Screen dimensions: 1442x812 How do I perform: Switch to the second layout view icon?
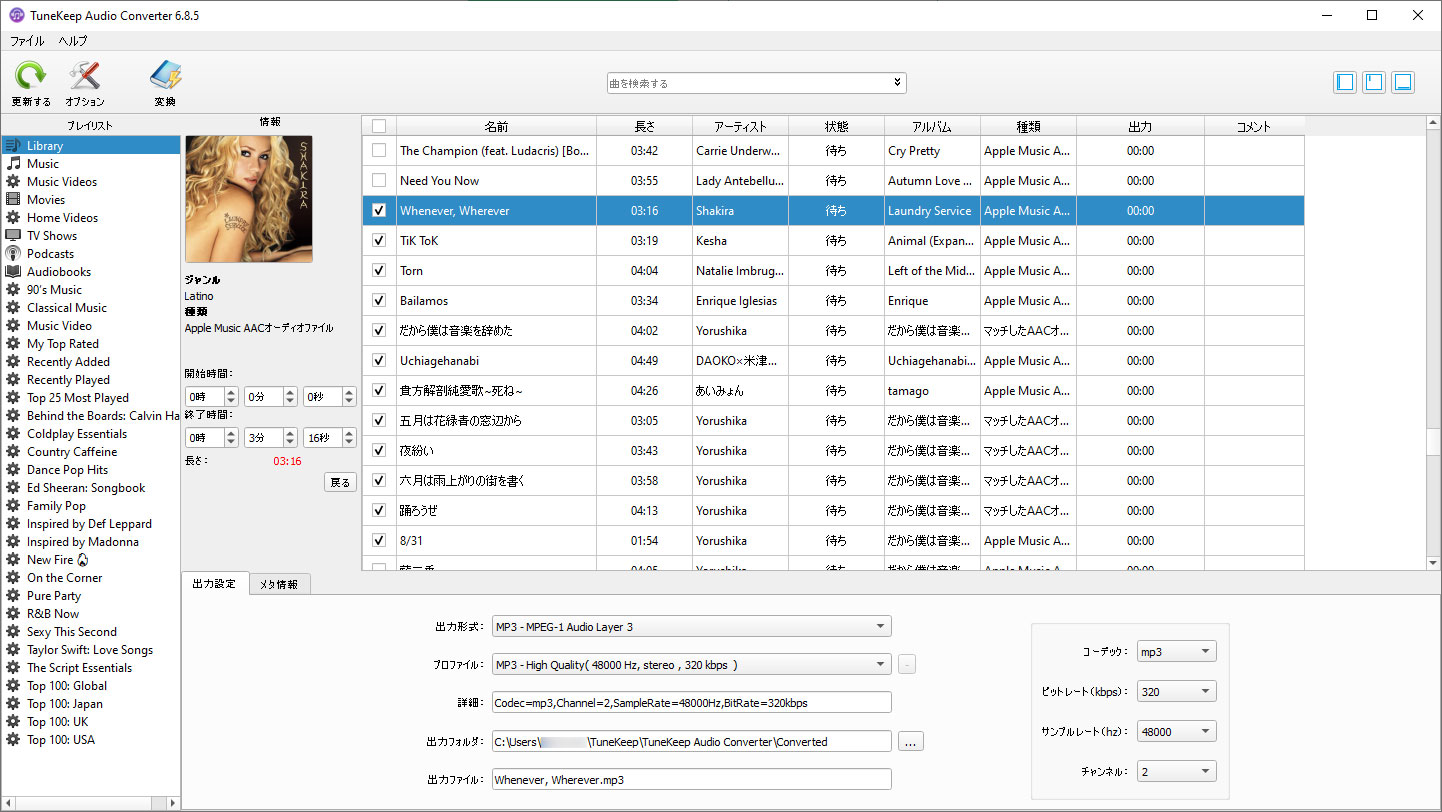pyautogui.click(x=1374, y=82)
